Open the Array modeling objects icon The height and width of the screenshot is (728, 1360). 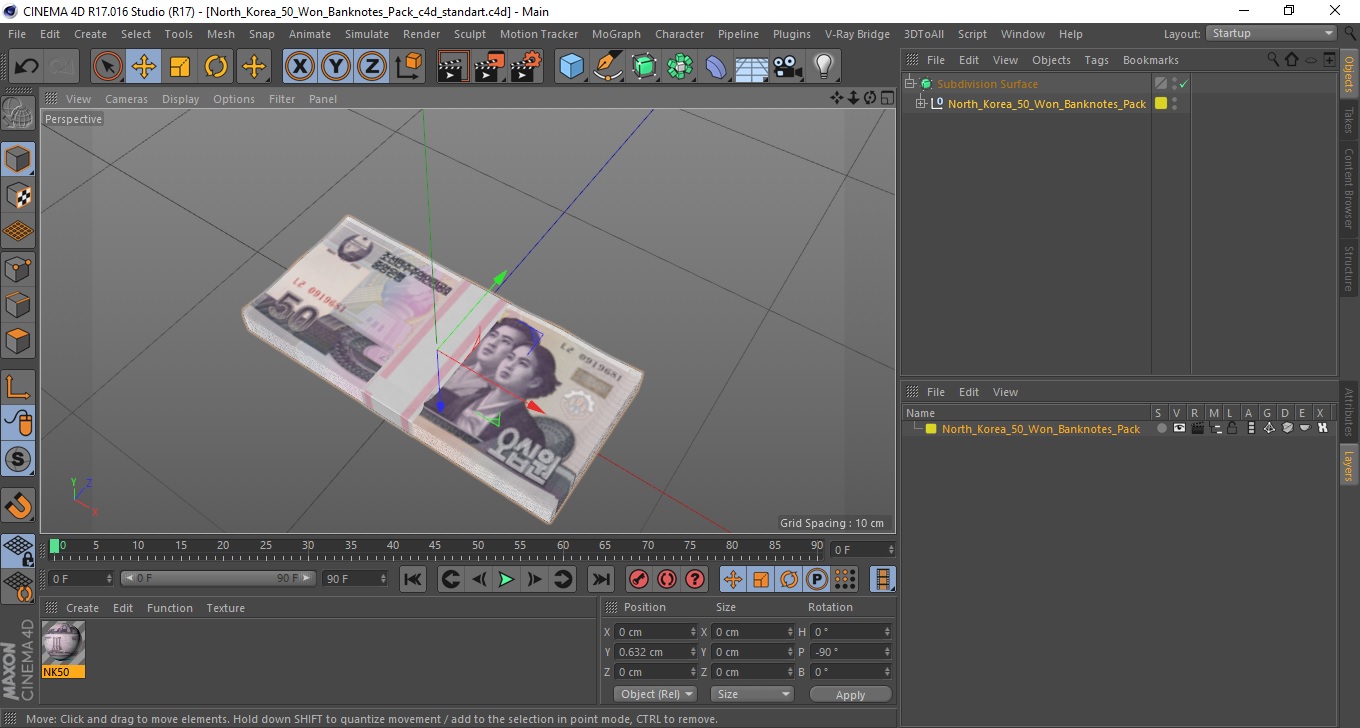click(680, 67)
